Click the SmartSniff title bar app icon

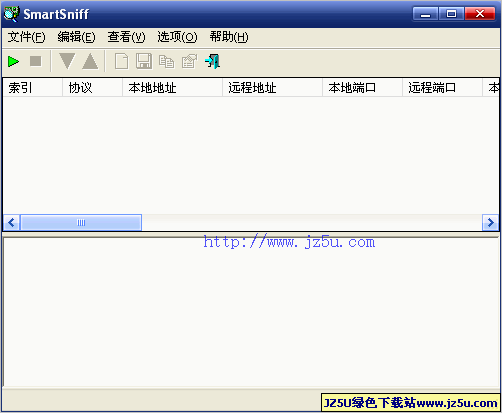(12, 14)
